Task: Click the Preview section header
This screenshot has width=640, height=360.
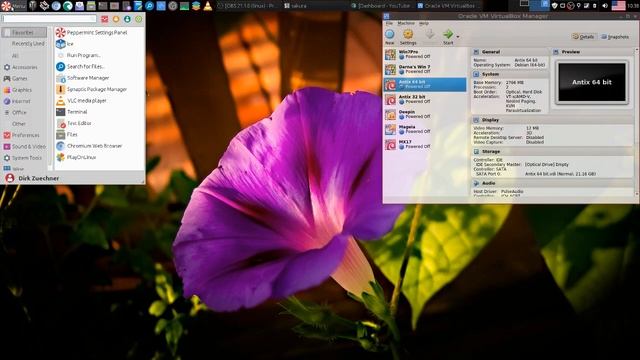Action: (592, 52)
